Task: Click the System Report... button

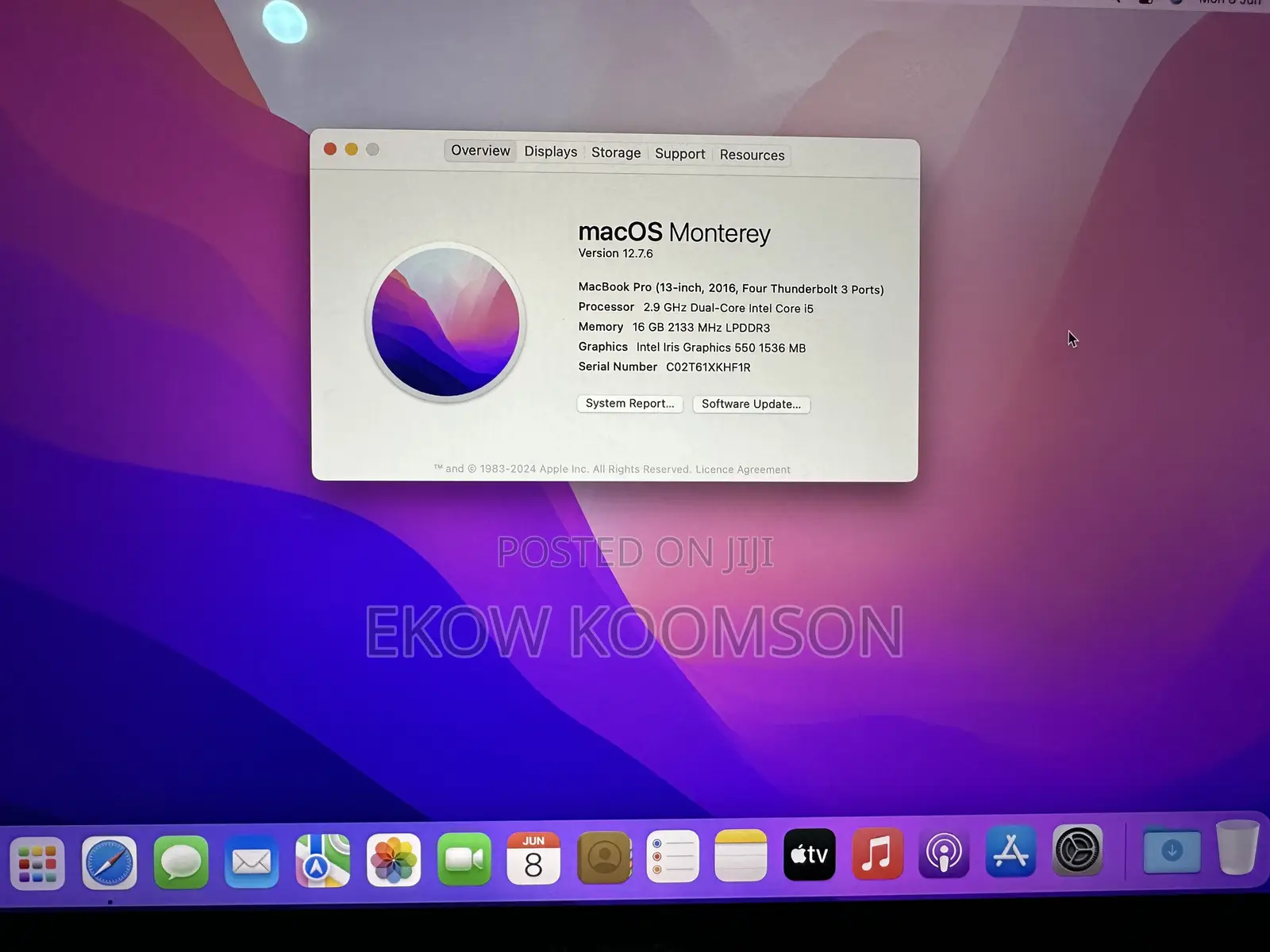Action: click(629, 403)
